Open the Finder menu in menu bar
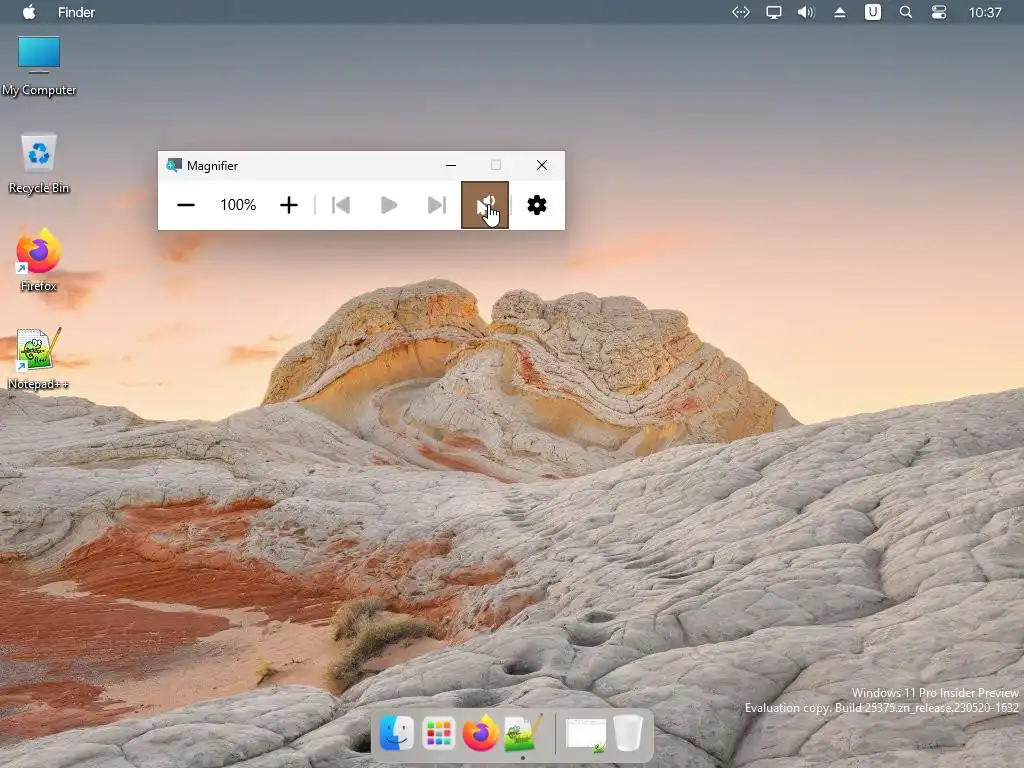This screenshot has height=768, width=1024. coord(76,12)
